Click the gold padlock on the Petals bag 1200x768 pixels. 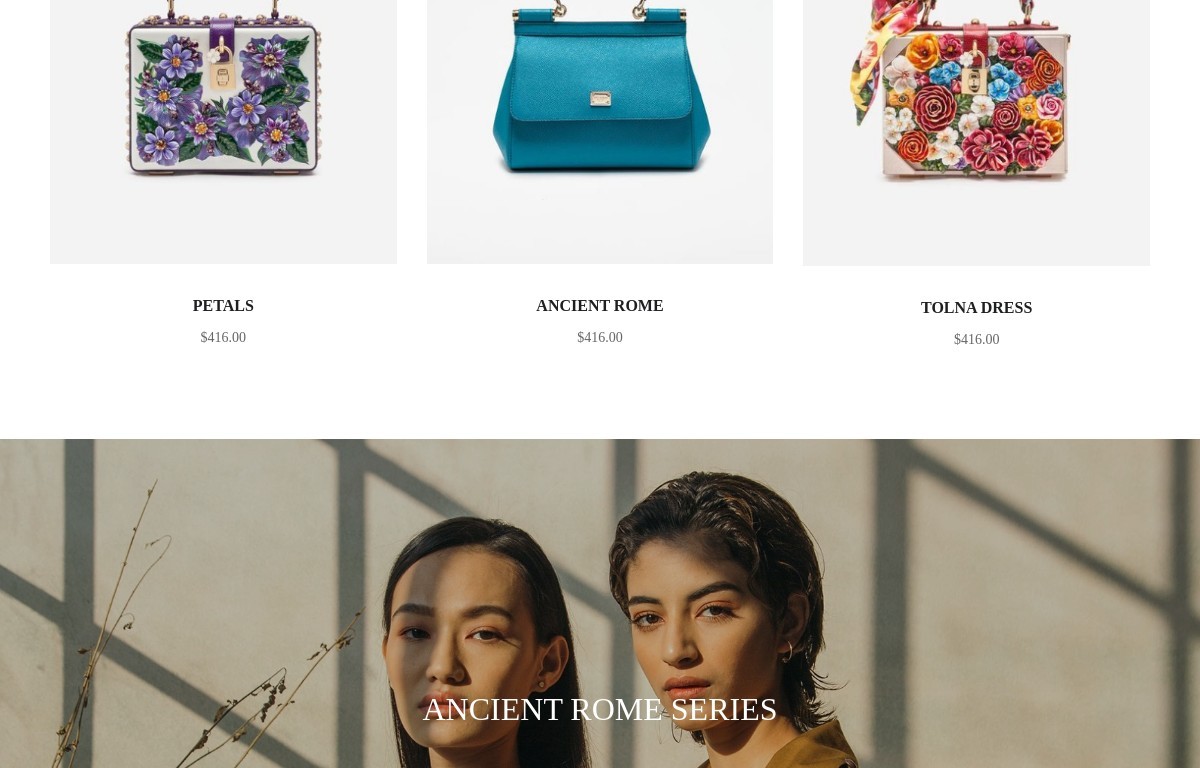click(x=223, y=72)
